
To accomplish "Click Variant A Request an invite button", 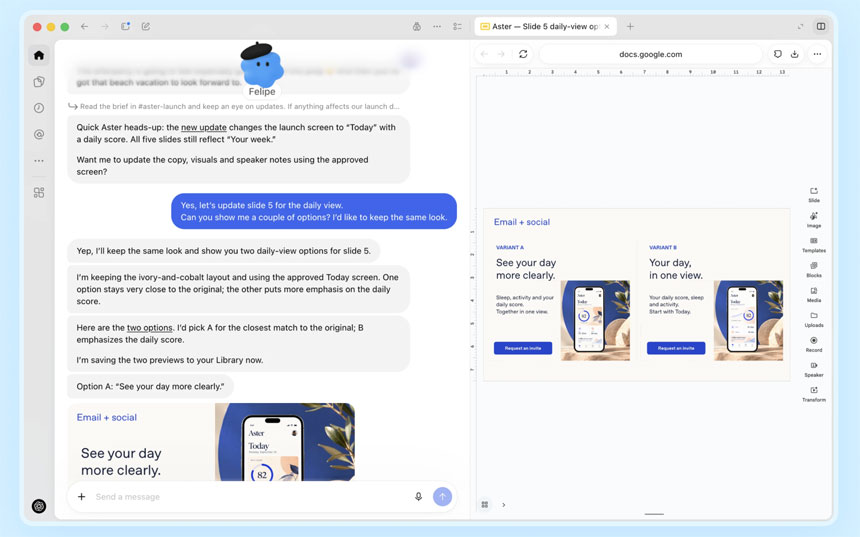I will coord(523,348).
